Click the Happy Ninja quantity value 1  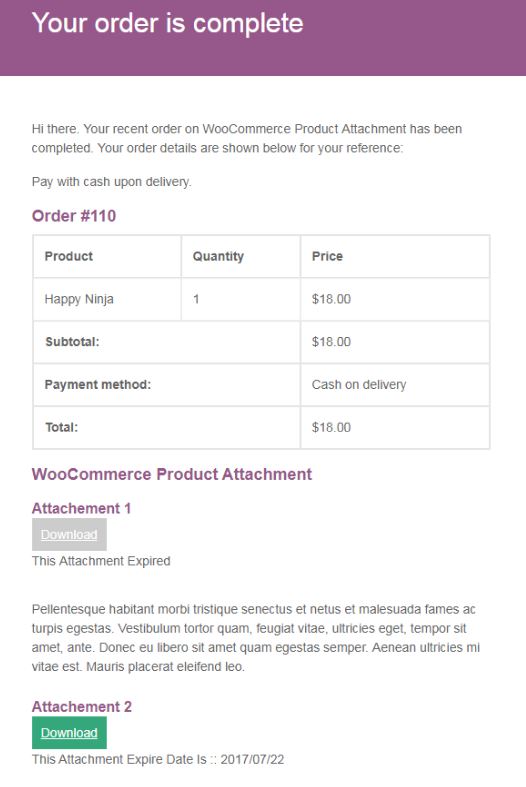[196, 299]
